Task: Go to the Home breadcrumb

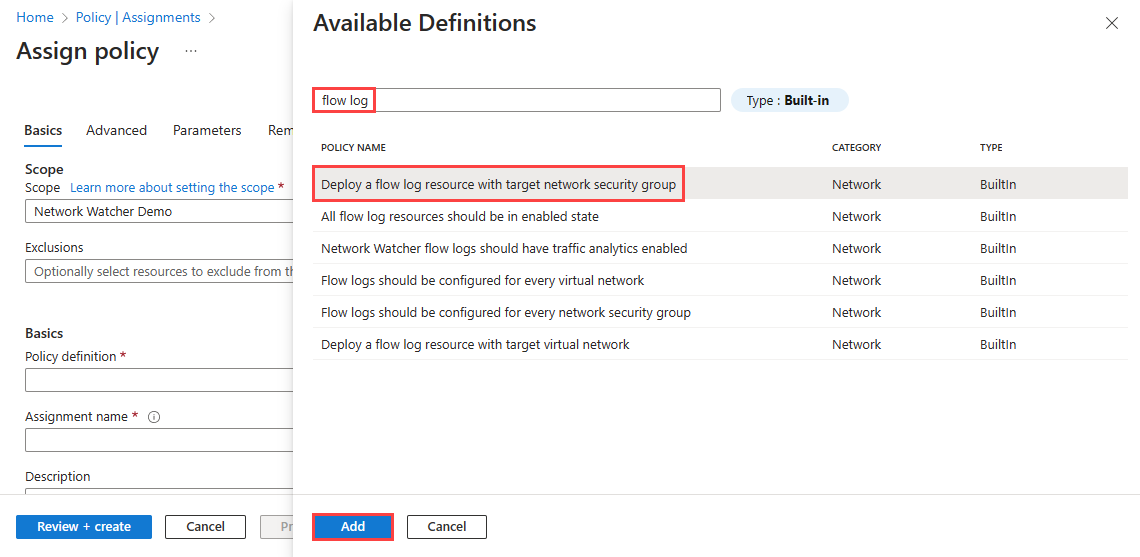Action: click(x=35, y=18)
